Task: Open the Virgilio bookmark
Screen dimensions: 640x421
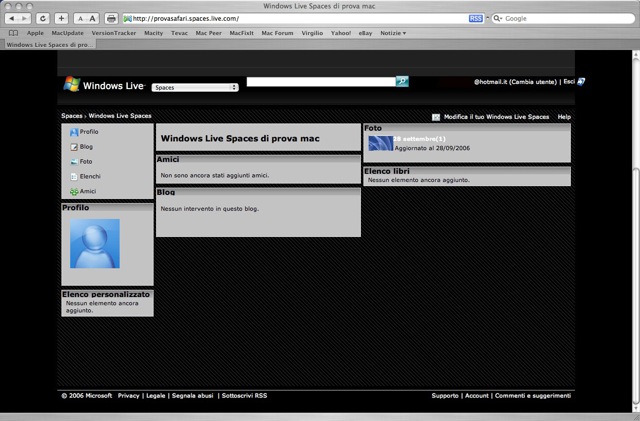Action: point(312,33)
